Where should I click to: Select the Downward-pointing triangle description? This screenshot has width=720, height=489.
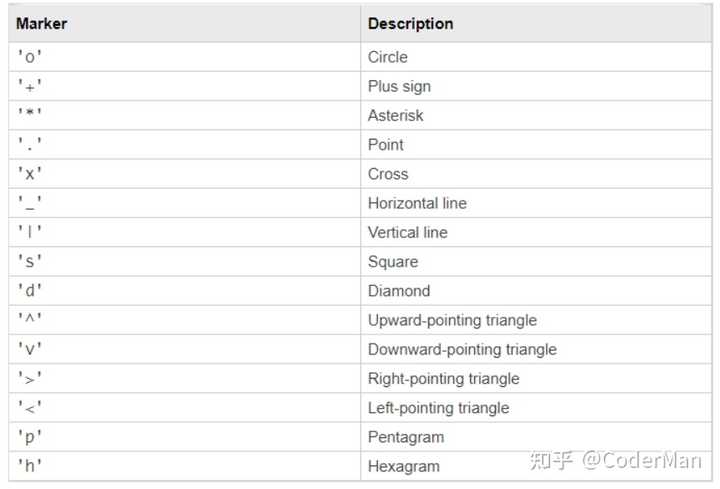point(462,349)
